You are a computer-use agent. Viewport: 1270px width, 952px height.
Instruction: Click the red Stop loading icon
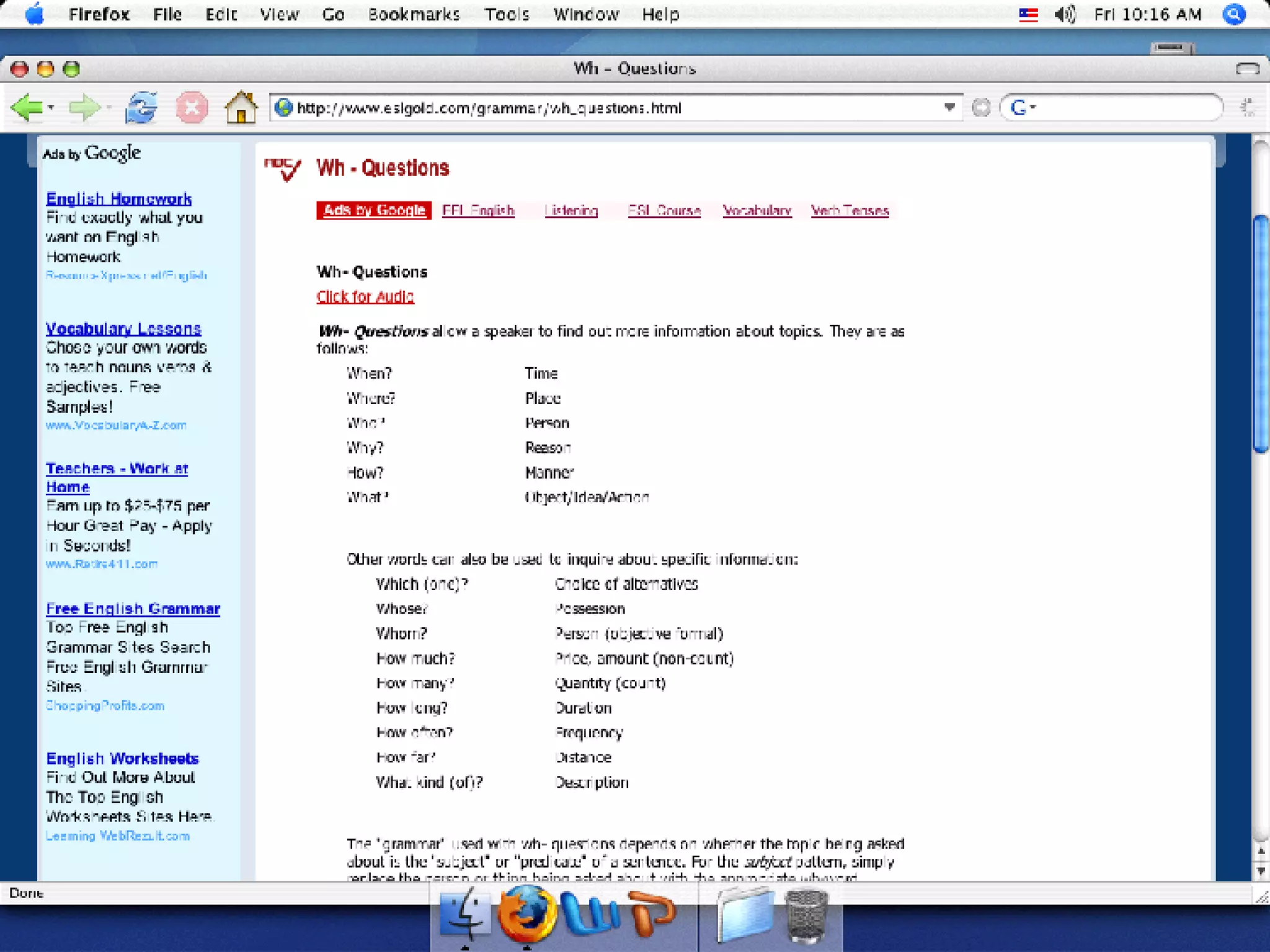tap(192, 108)
